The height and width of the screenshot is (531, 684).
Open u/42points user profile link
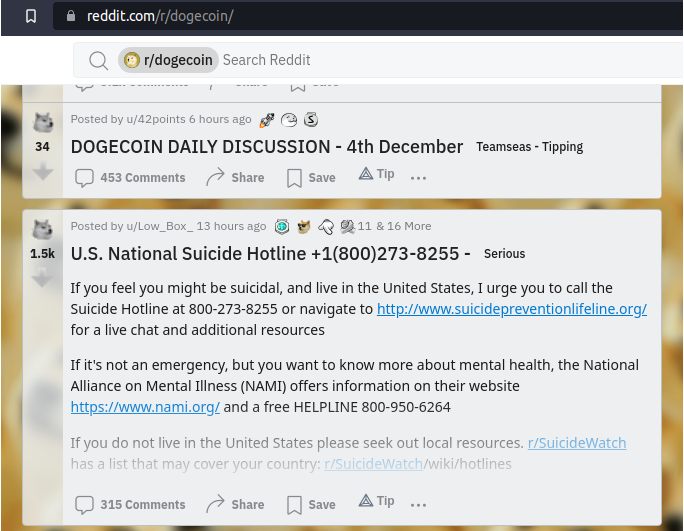(156, 119)
